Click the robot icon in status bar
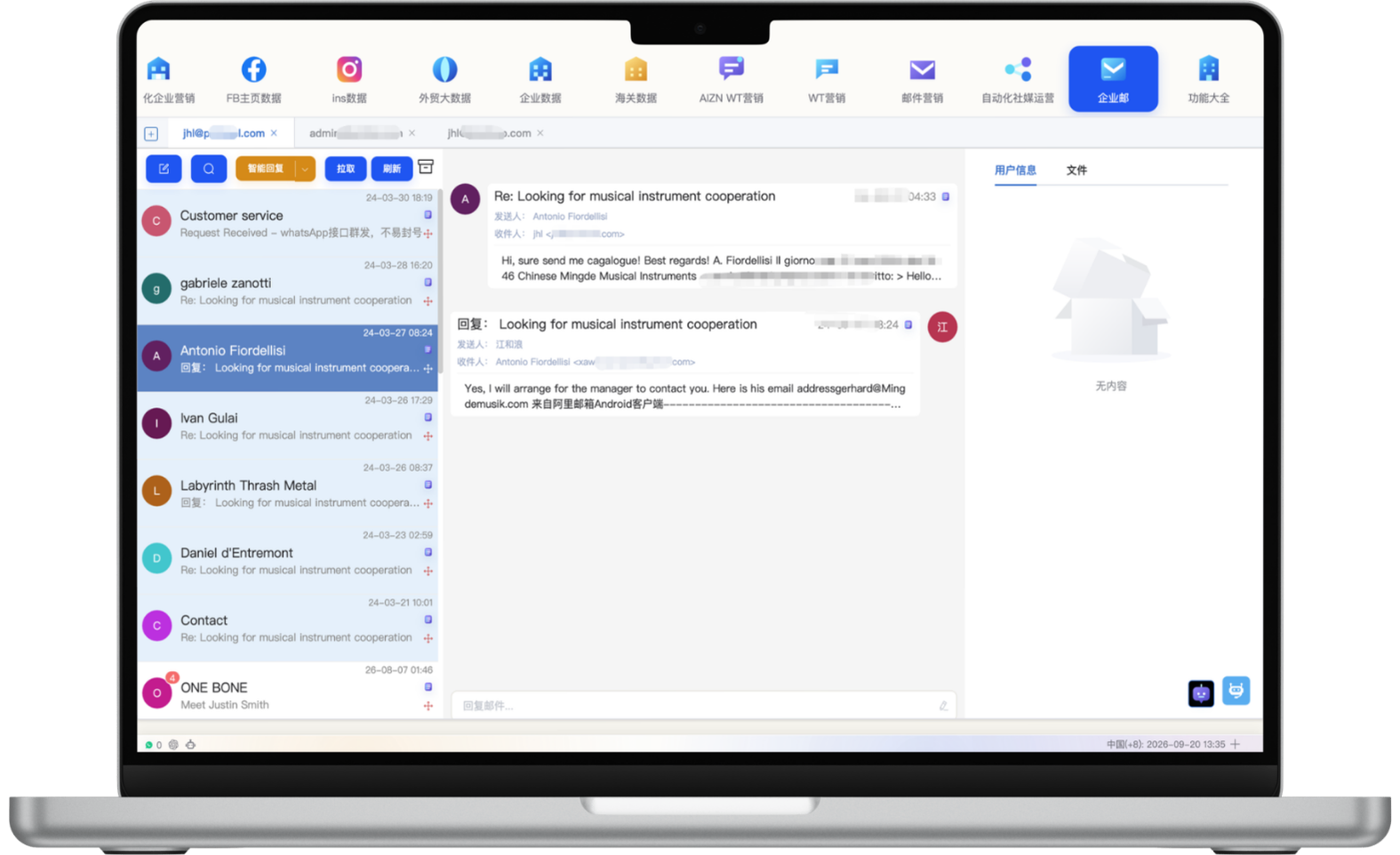 [190, 745]
